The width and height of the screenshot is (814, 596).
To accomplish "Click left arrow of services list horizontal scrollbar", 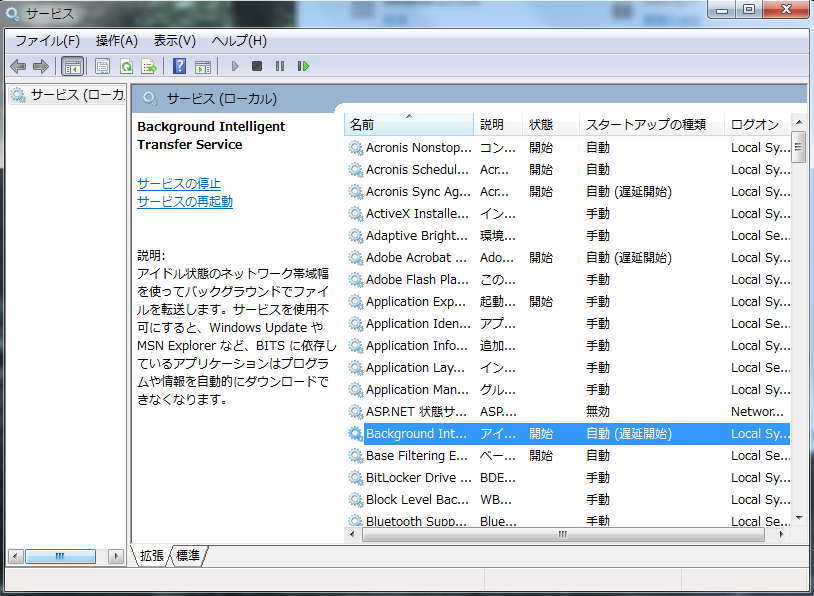I will pyautogui.click(x=353, y=534).
